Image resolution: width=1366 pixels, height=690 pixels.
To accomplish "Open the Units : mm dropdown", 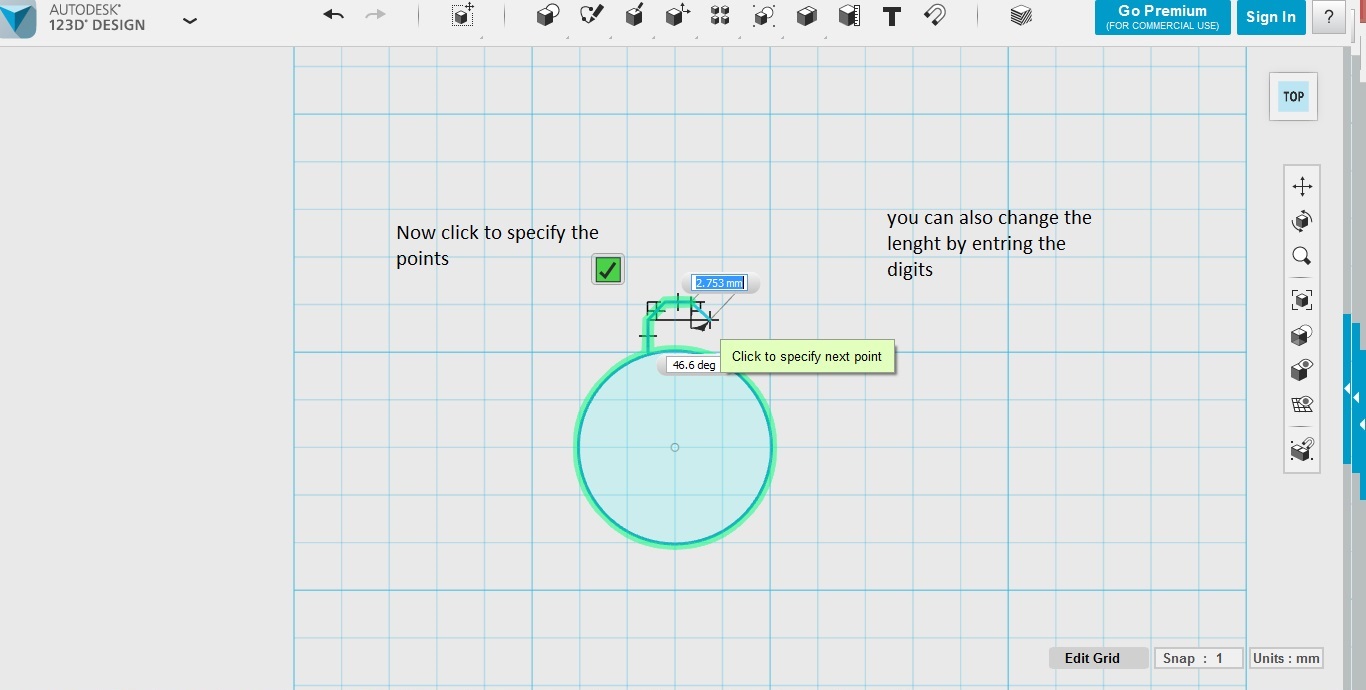I will pos(1286,658).
